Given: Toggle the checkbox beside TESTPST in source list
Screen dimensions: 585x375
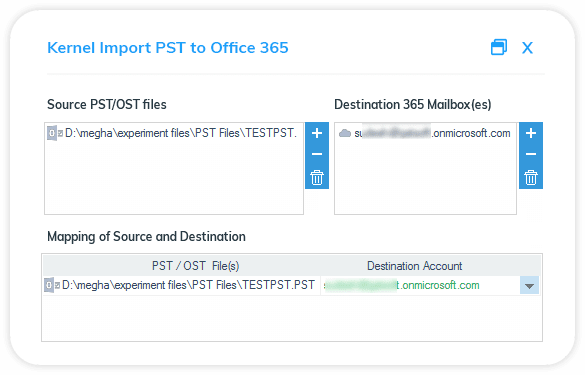Looking at the screenshot, I should [x=60, y=133].
